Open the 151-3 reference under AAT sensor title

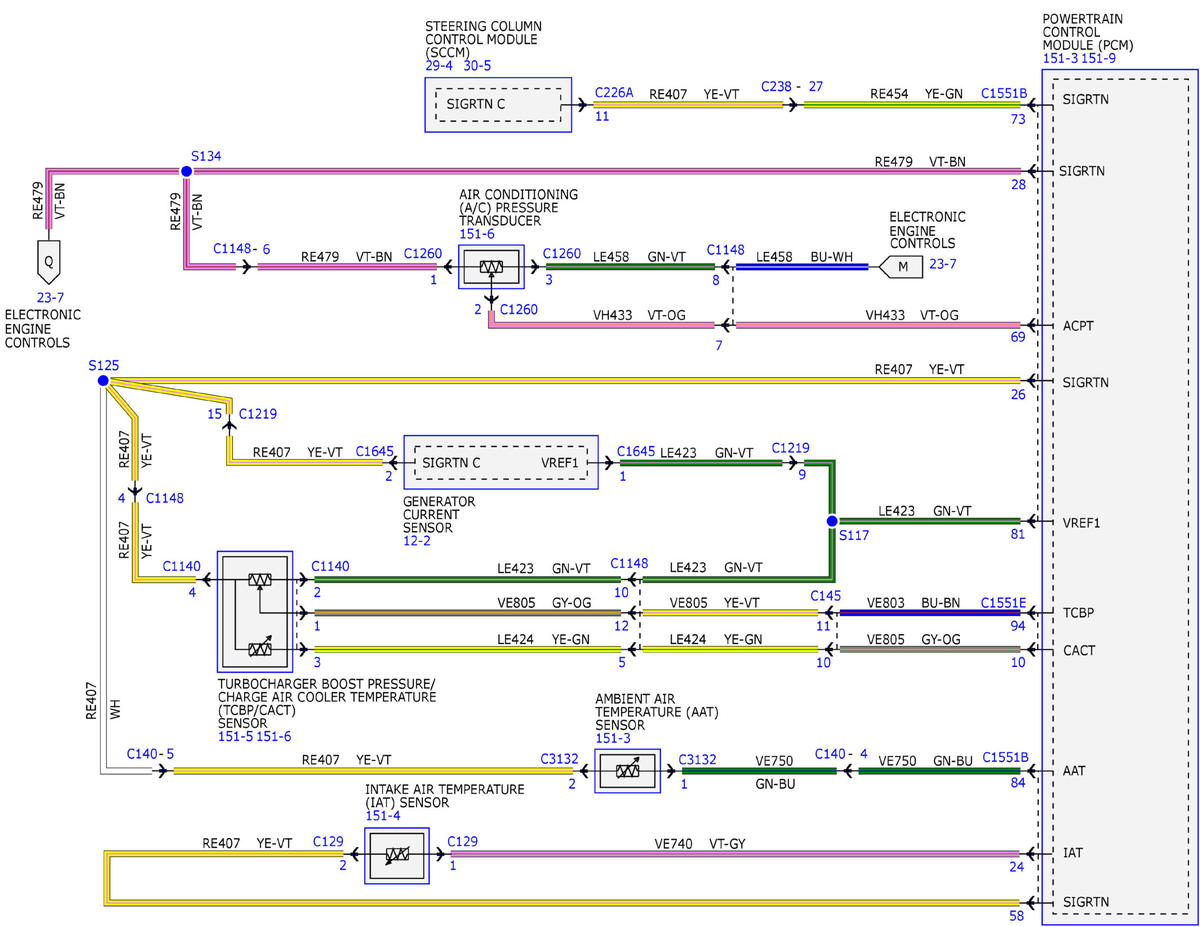tap(614, 738)
